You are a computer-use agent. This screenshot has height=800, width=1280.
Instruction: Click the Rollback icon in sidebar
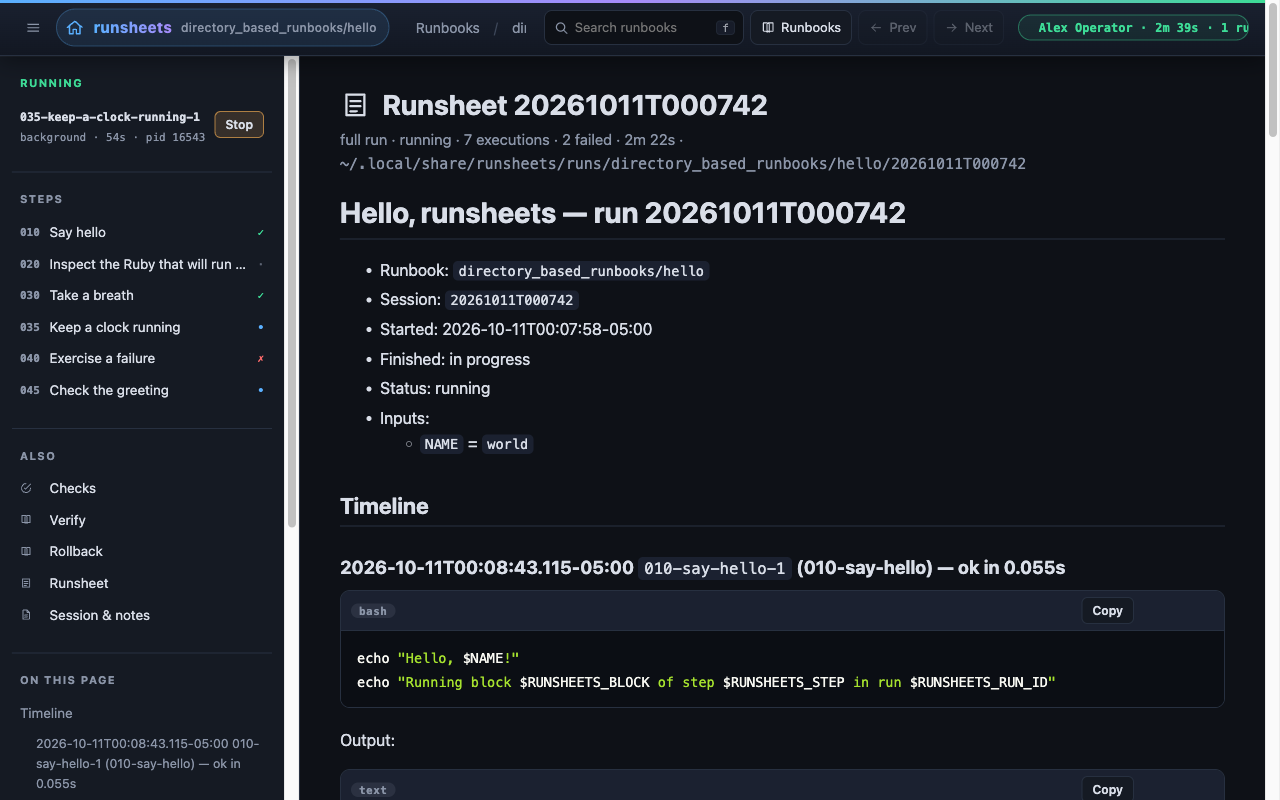coord(27,551)
